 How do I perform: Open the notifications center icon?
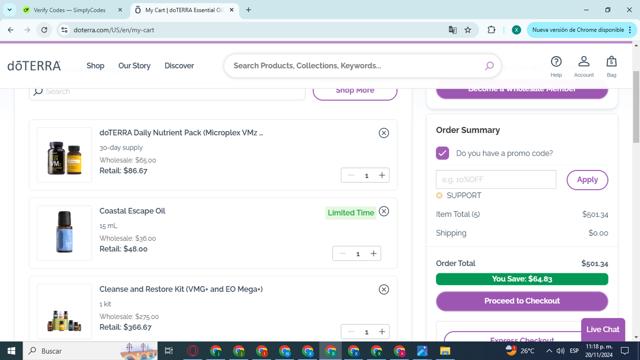(x=624, y=351)
